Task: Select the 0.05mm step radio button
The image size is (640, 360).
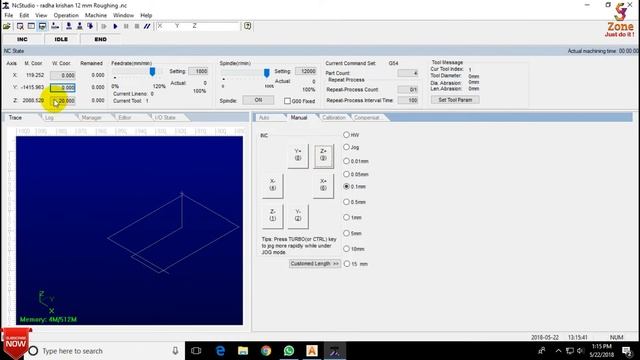Action: click(x=346, y=174)
